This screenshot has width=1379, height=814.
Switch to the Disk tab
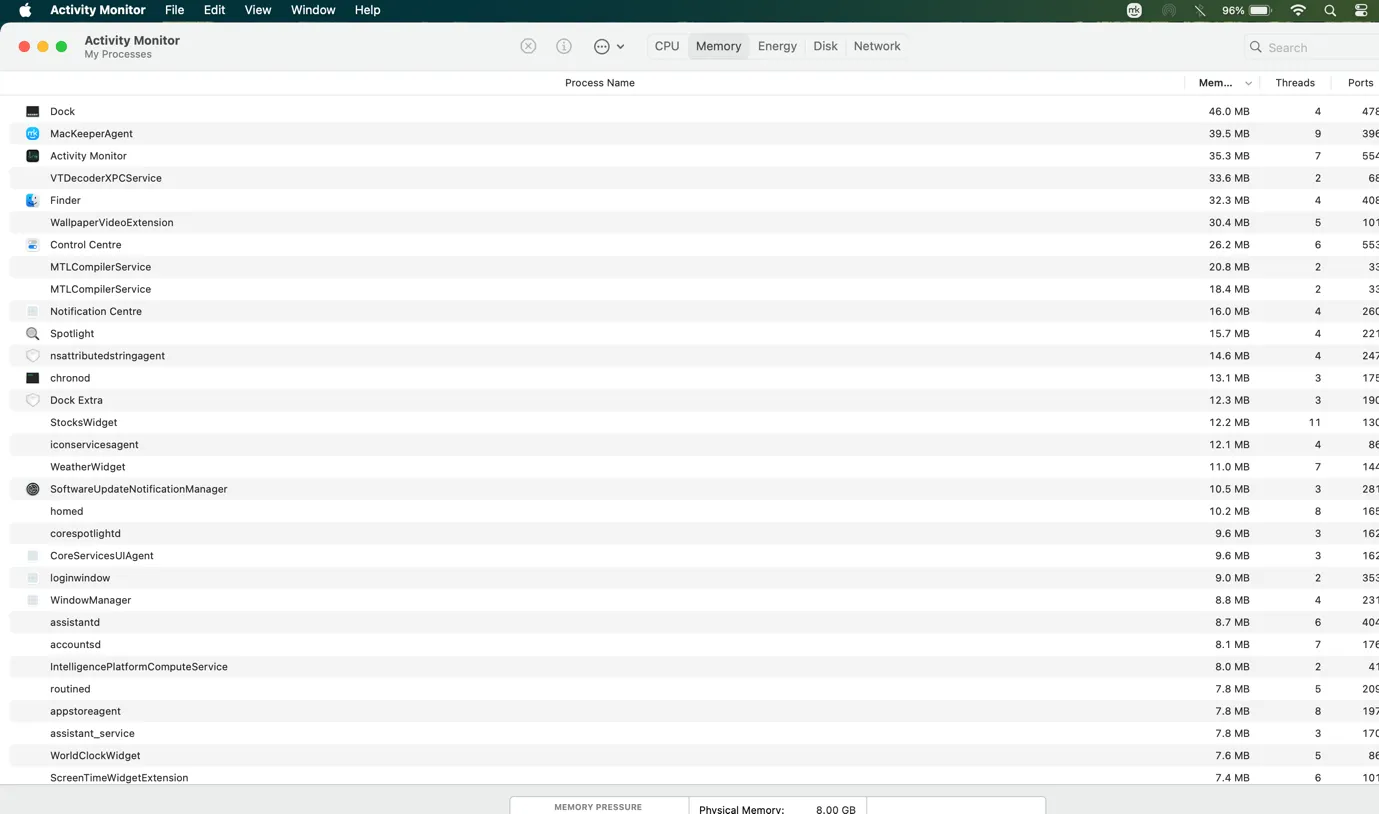coord(825,46)
